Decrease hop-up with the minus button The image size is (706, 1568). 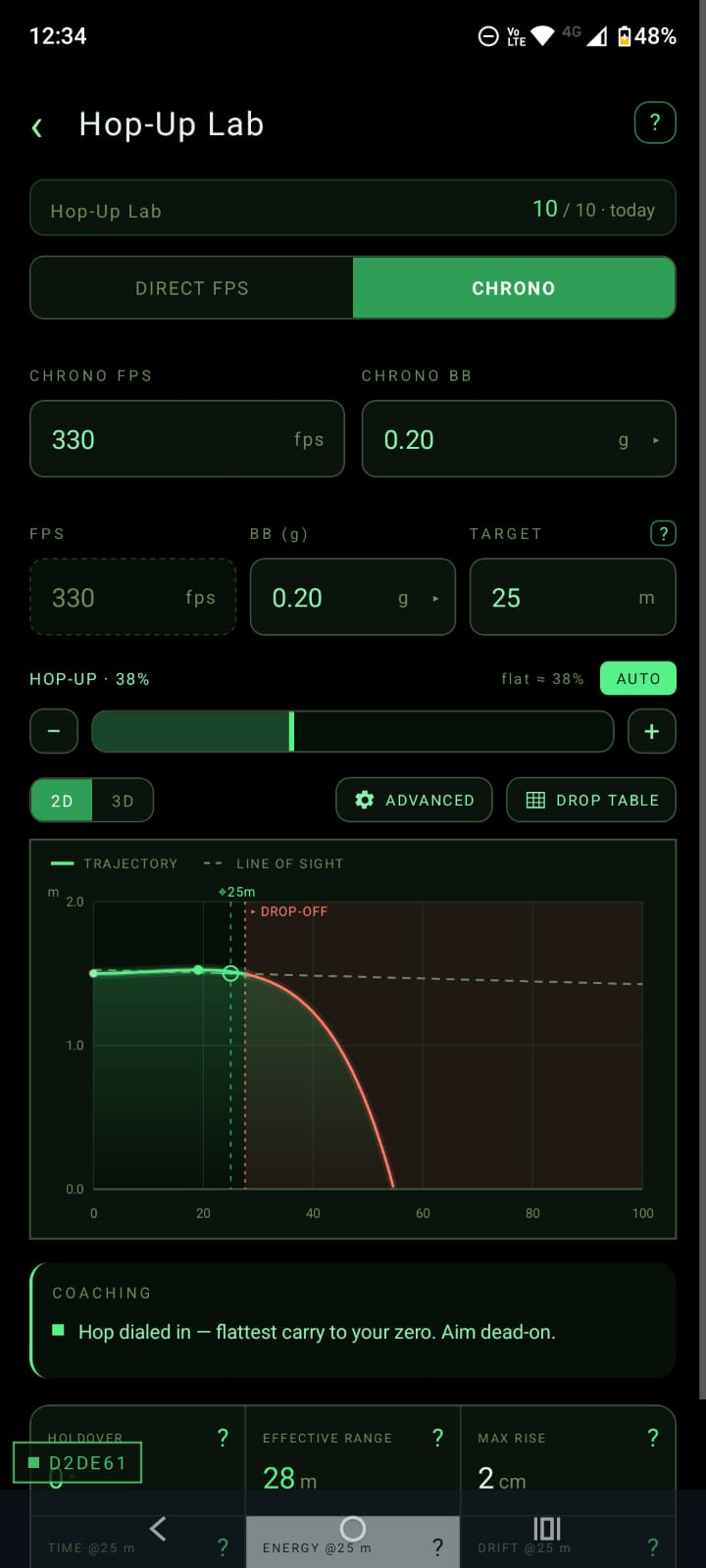[x=54, y=731]
